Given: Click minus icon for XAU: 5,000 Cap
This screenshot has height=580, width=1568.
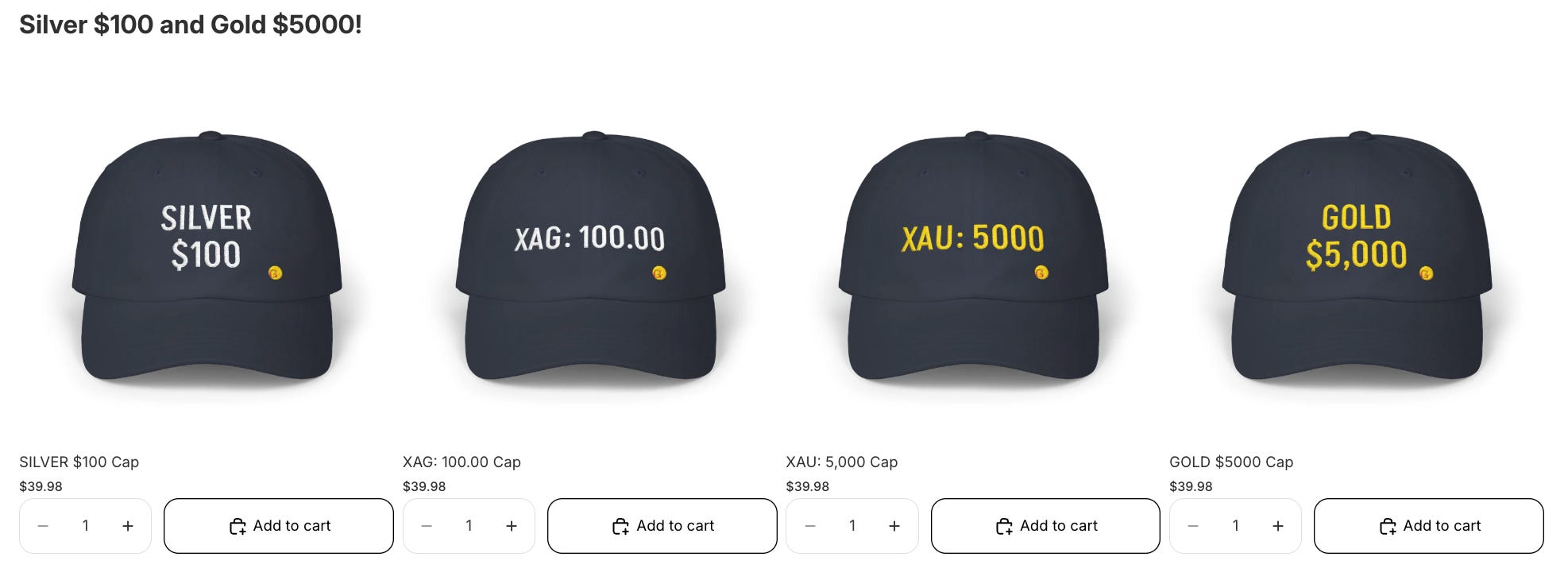Looking at the screenshot, I should pos(810,526).
